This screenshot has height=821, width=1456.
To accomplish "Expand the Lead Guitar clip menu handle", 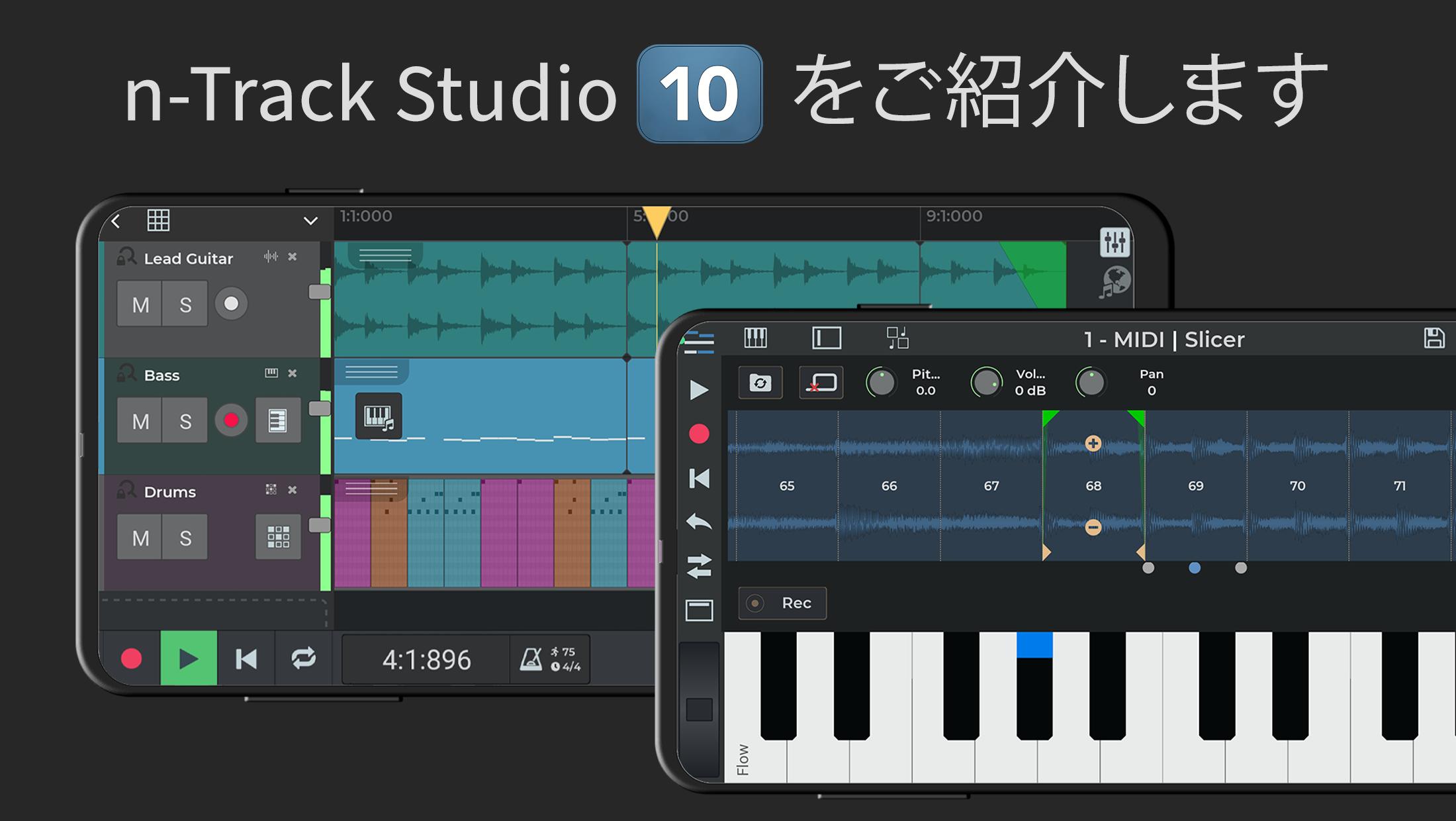I will pos(385,254).
